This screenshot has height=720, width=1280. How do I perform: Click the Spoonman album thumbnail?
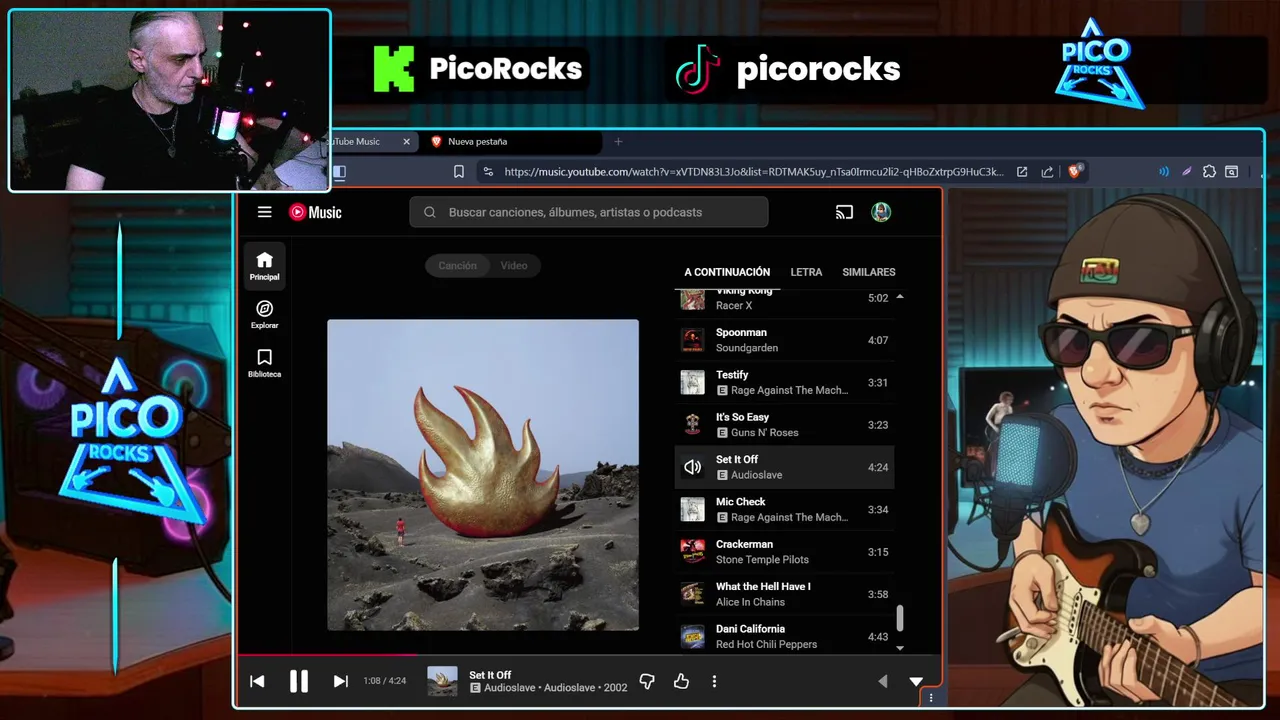(x=692, y=340)
